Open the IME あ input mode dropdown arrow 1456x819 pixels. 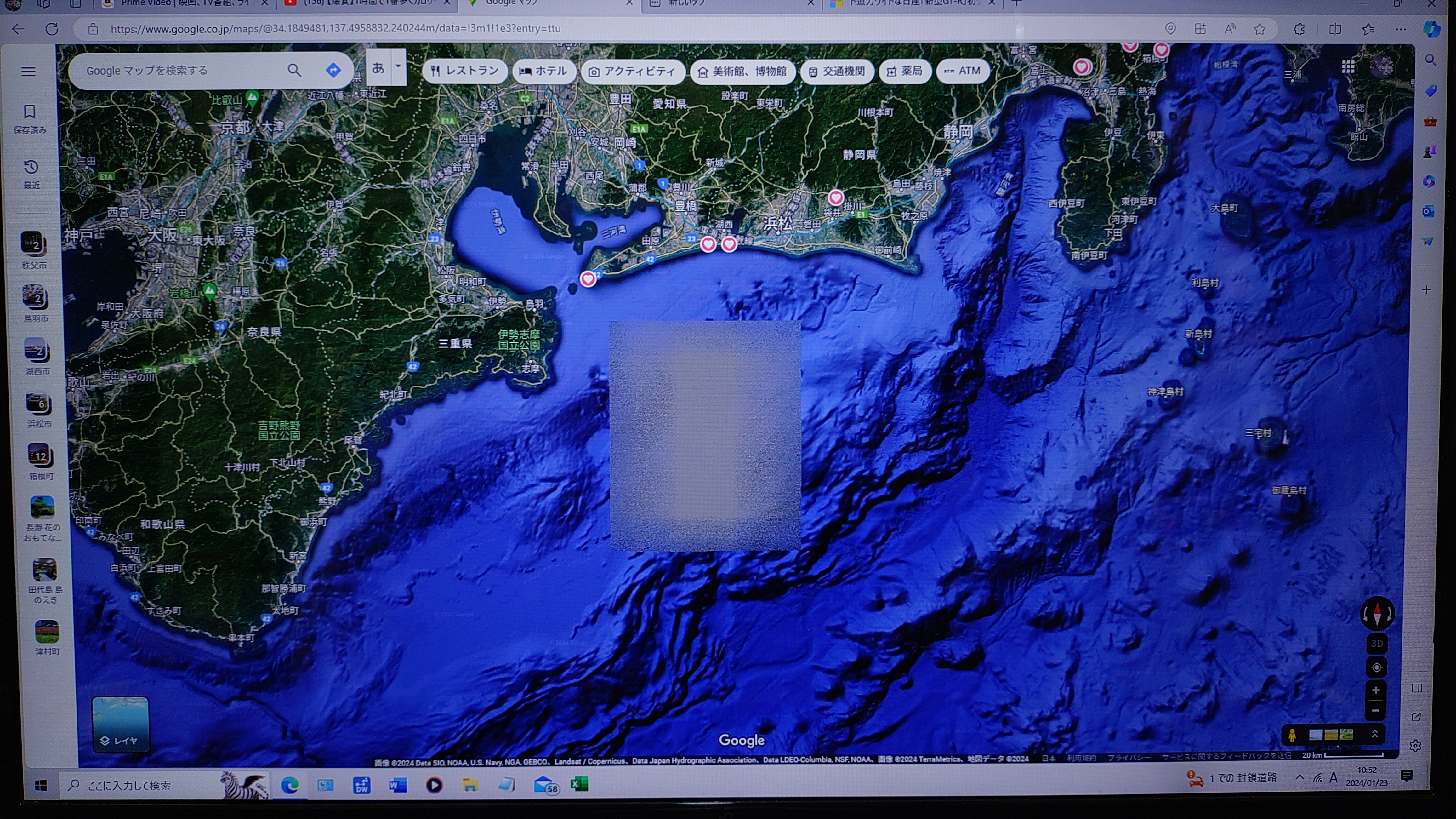398,66
